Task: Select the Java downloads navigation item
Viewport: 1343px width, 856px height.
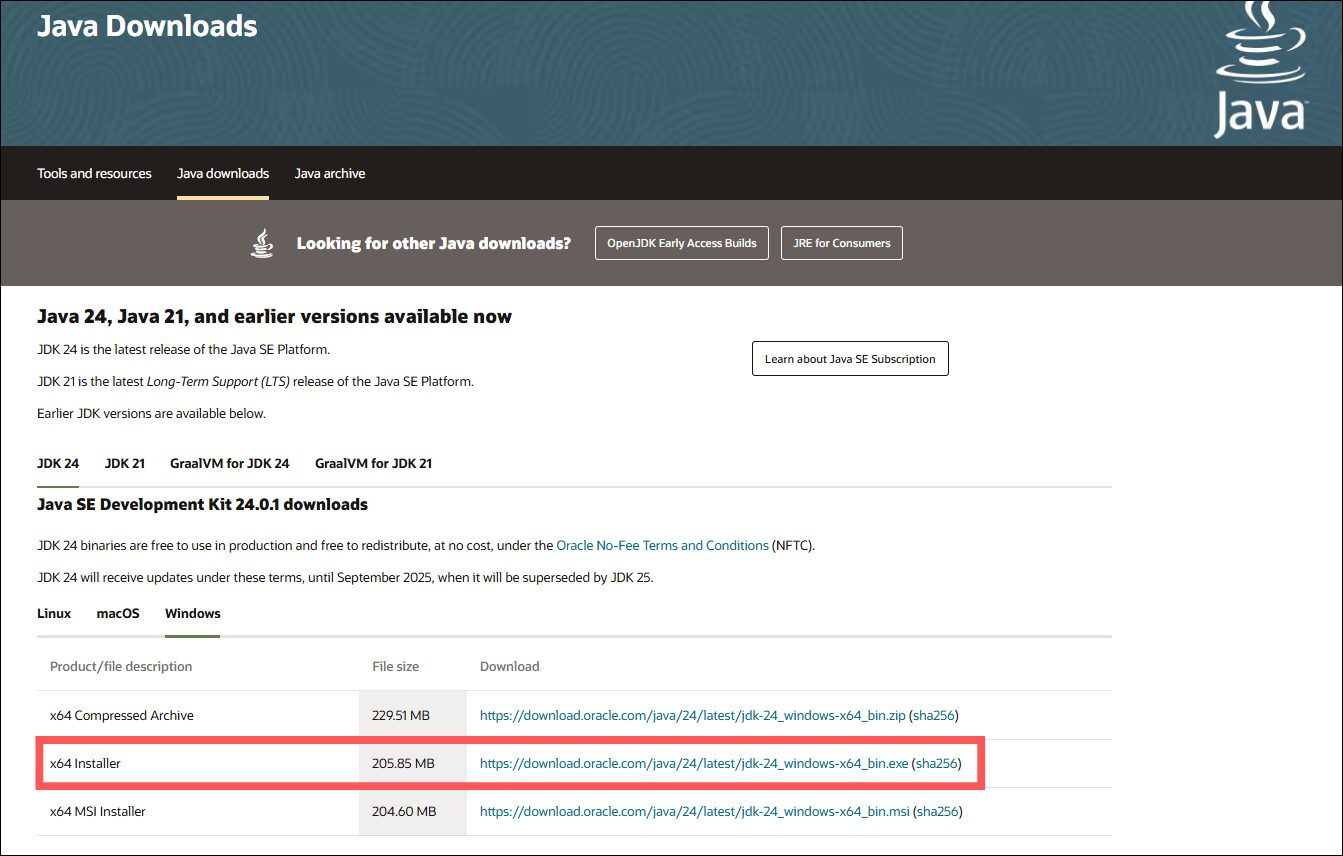Action: [223, 173]
